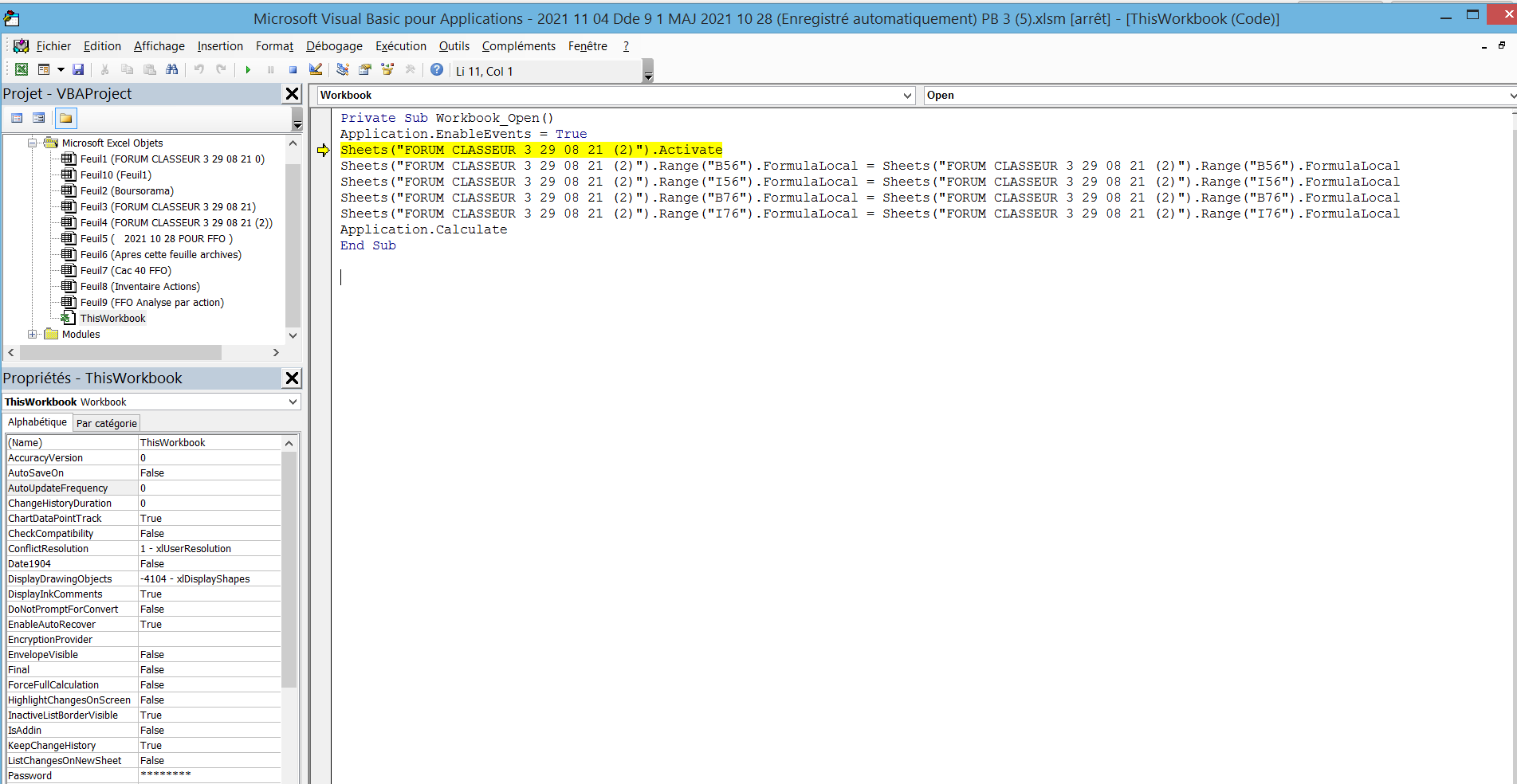Click the View Code button in Project panel
Screen dimensions: 1517x784
tap(17, 119)
